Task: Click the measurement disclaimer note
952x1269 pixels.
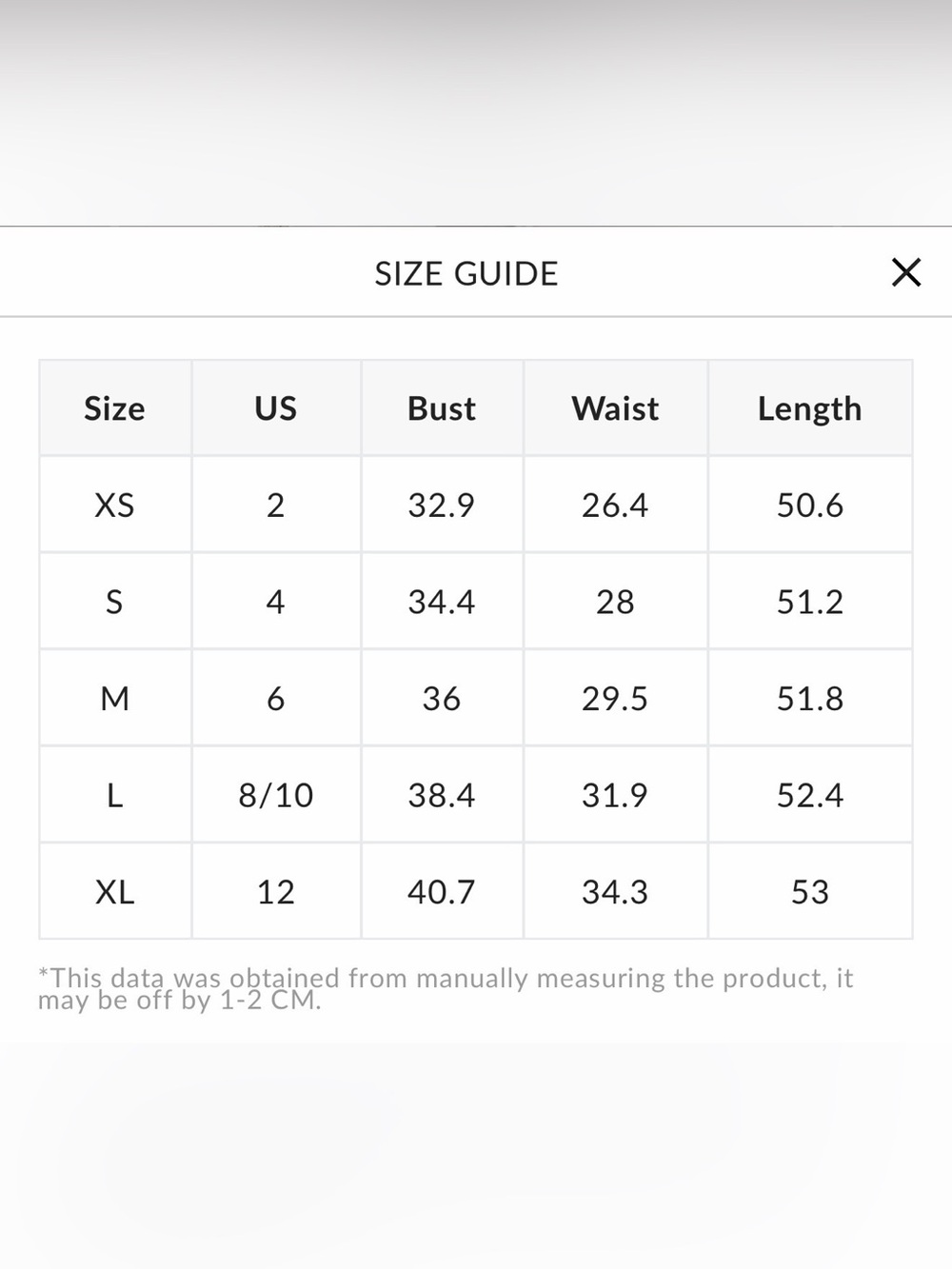Action: point(446,989)
